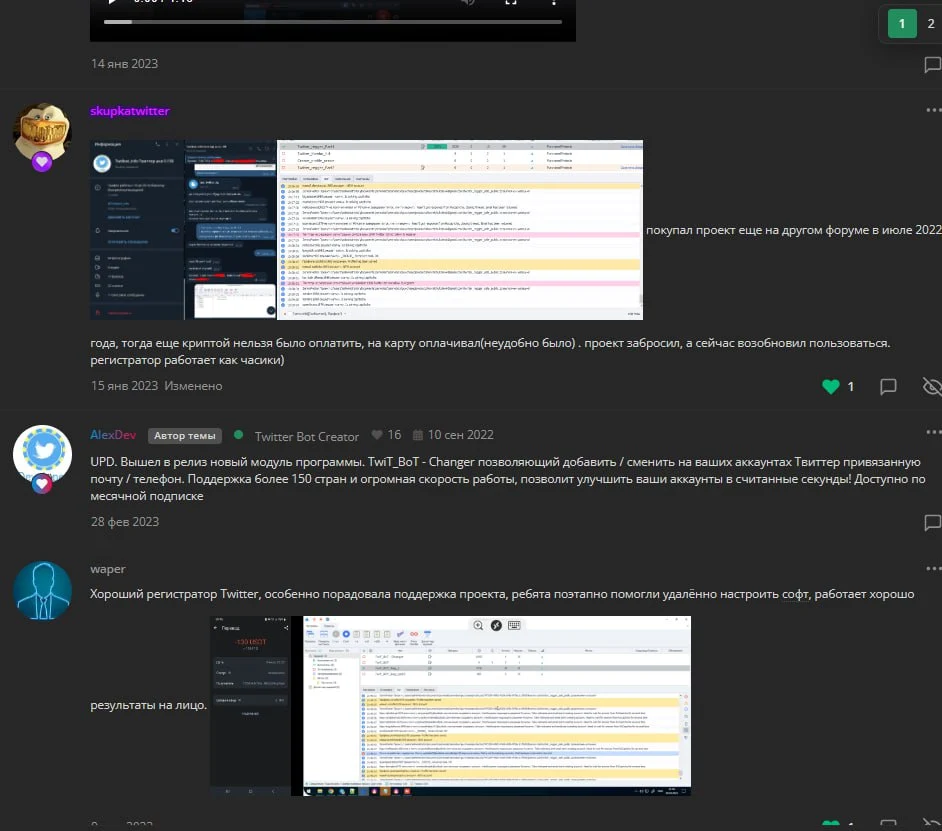Open the 28 фев 2023 post date link
Screen dimensions: 942x831
125,522
